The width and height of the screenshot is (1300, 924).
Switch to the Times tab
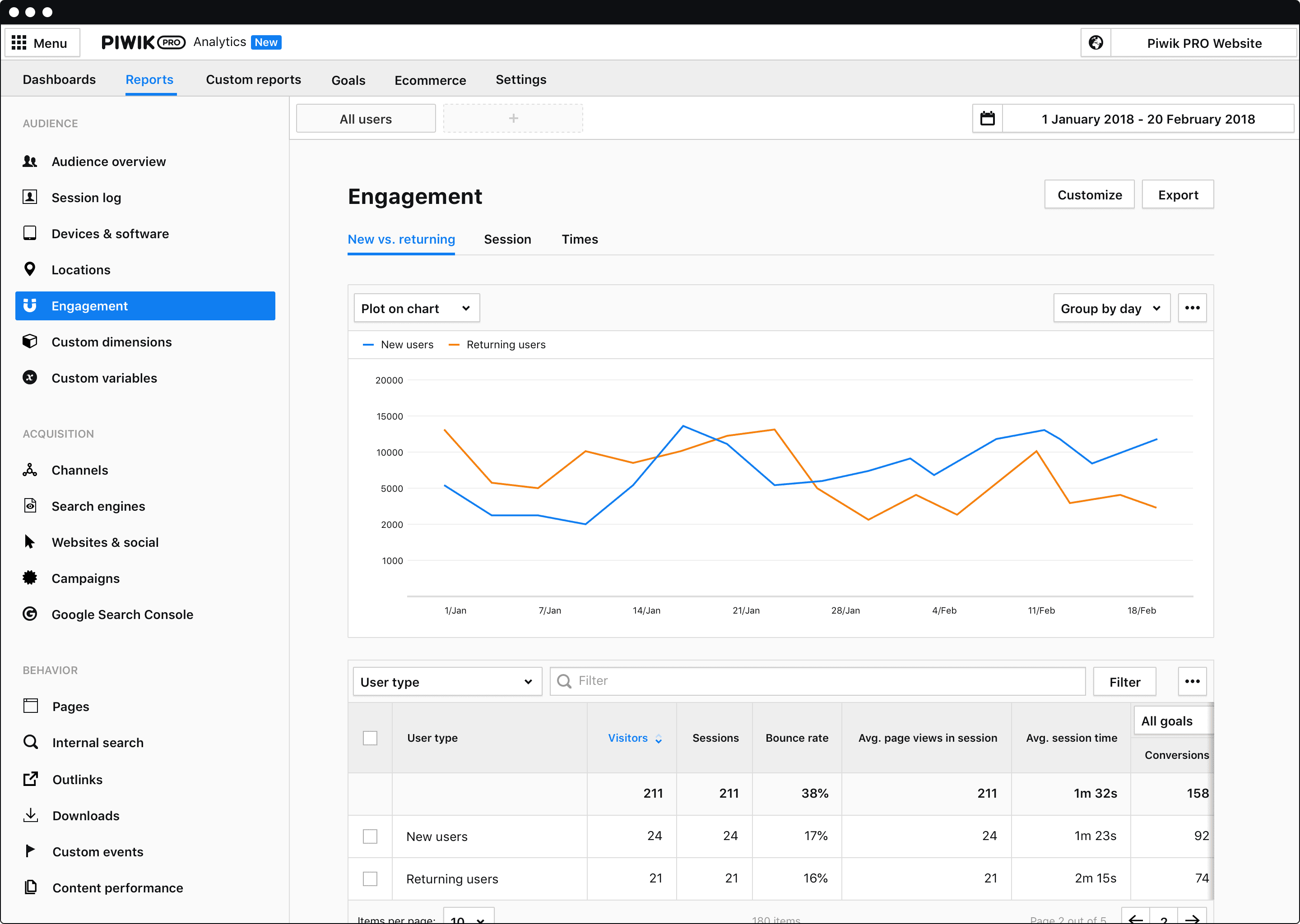coord(579,238)
